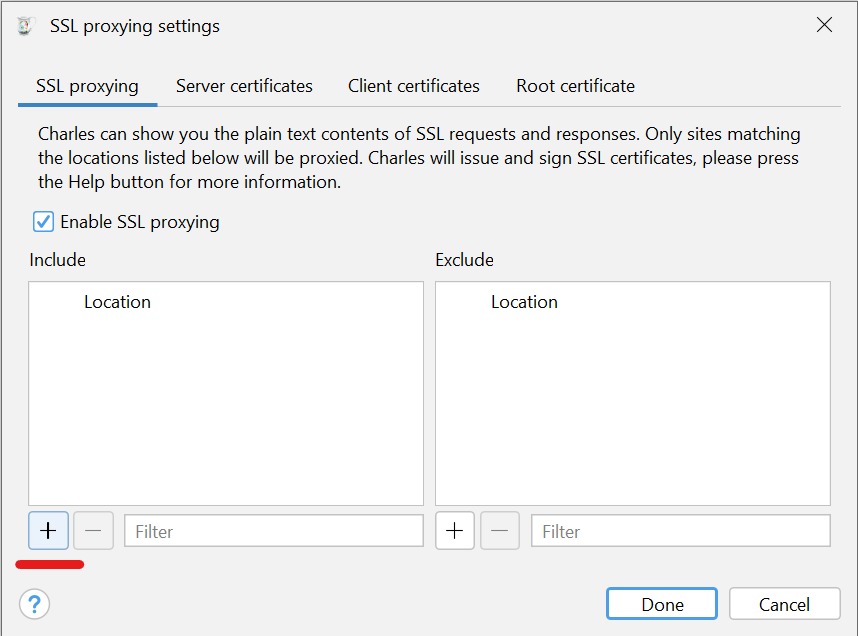
Task: Click the Filter field under the Exclude list
Action: [x=680, y=531]
